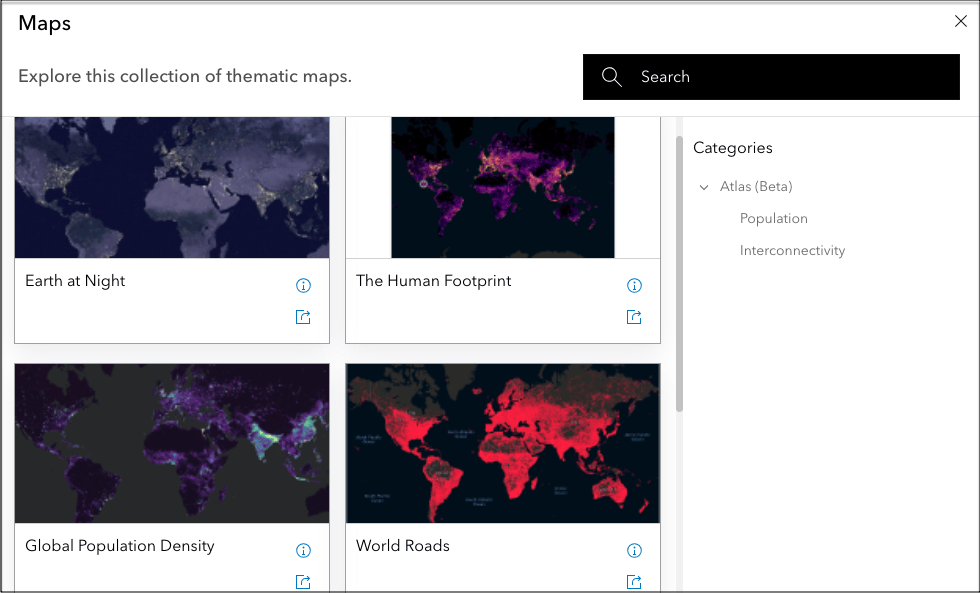Open the Earth at Night map via share icon
The height and width of the screenshot is (593, 980).
click(x=303, y=317)
